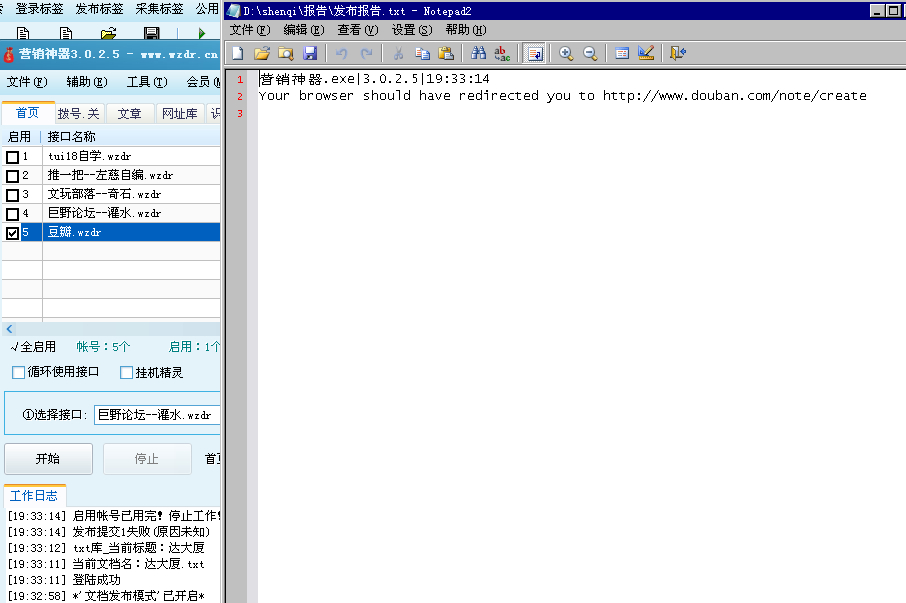Image resolution: width=906 pixels, height=603 pixels.
Task: Click the Save floppy disk icon in Notepad2
Action: click(x=310, y=53)
